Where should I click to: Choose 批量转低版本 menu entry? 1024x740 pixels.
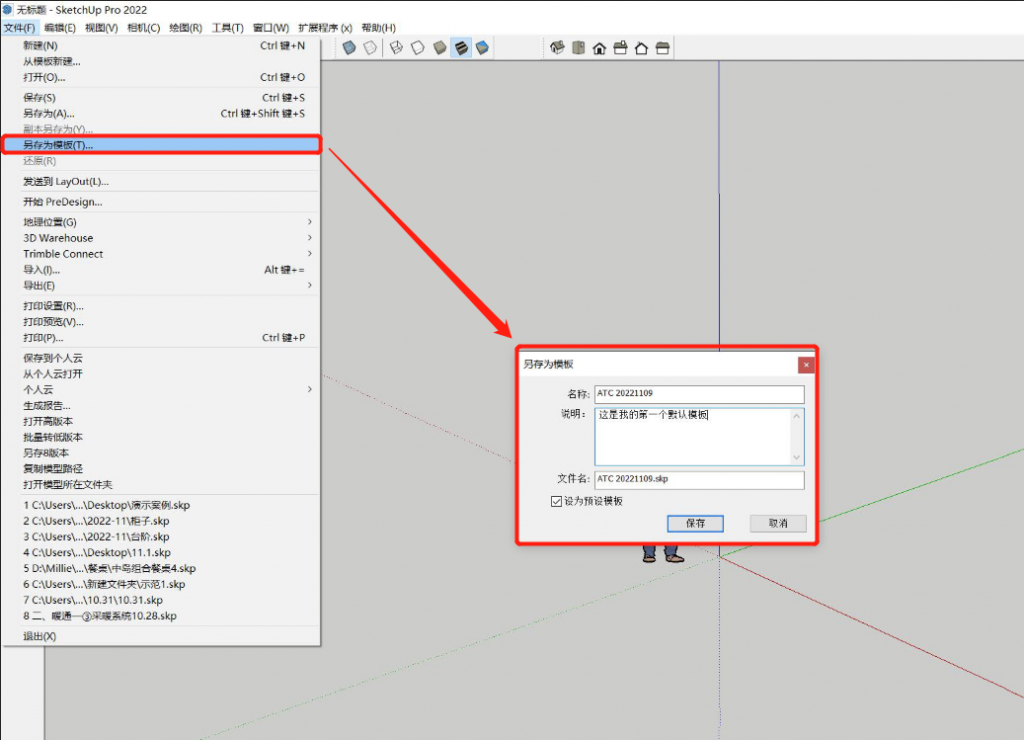(162, 437)
